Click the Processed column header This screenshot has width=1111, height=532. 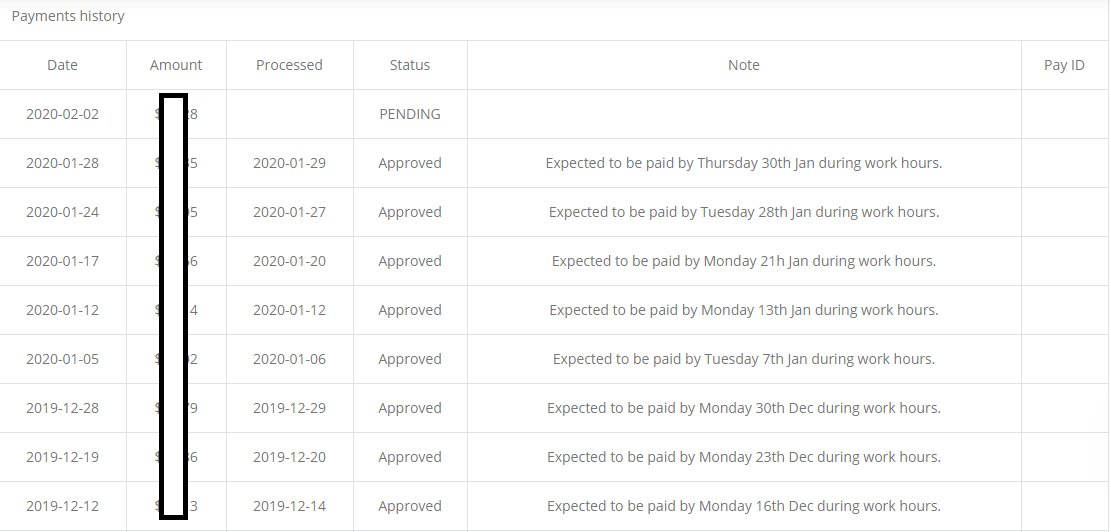coord(289,65)
